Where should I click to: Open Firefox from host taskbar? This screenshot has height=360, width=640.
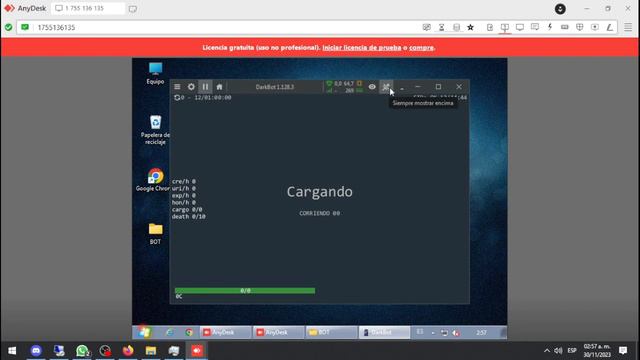pyautogui.click(x=128, y=351)
